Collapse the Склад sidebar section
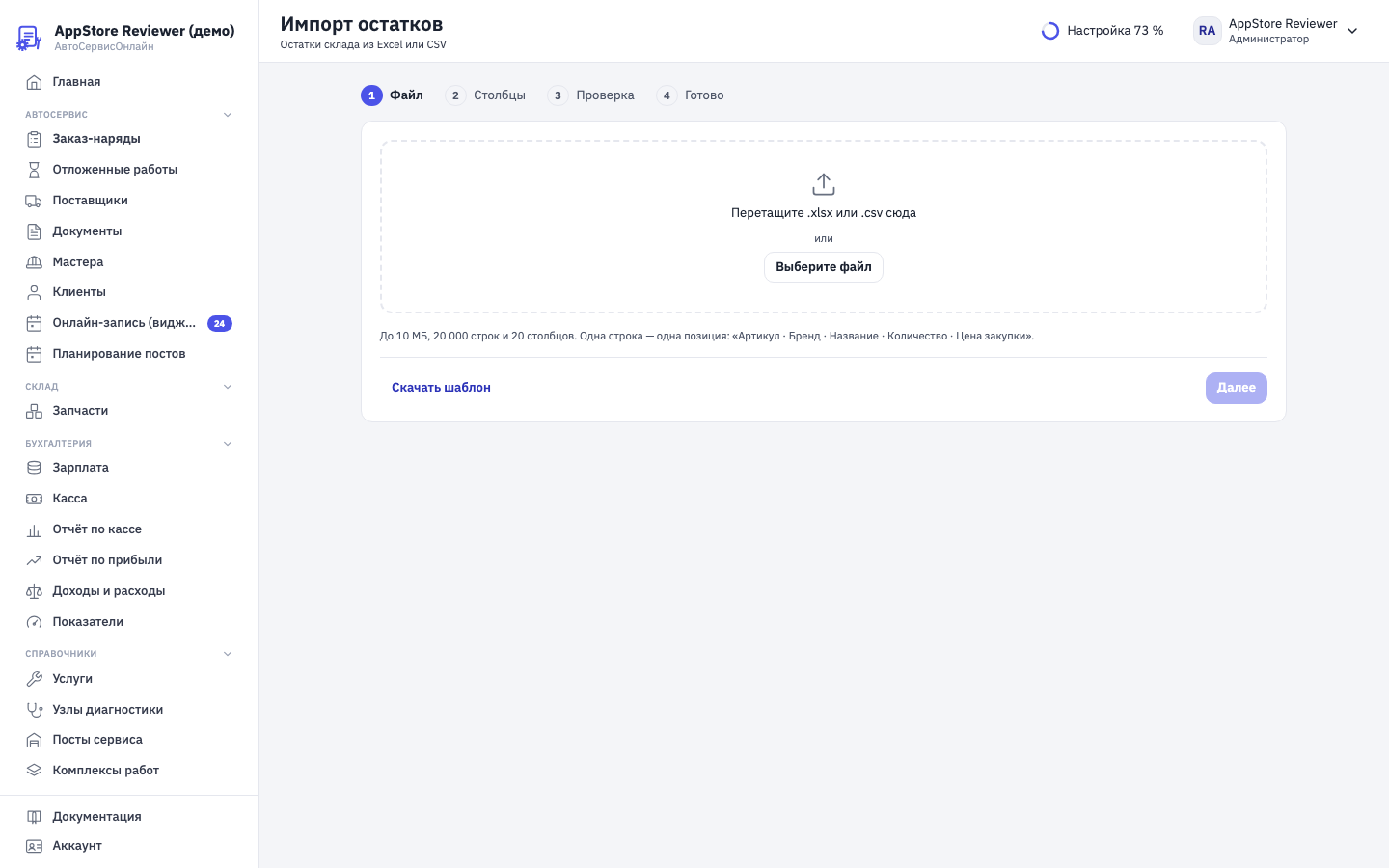 (x=228, y=387)
